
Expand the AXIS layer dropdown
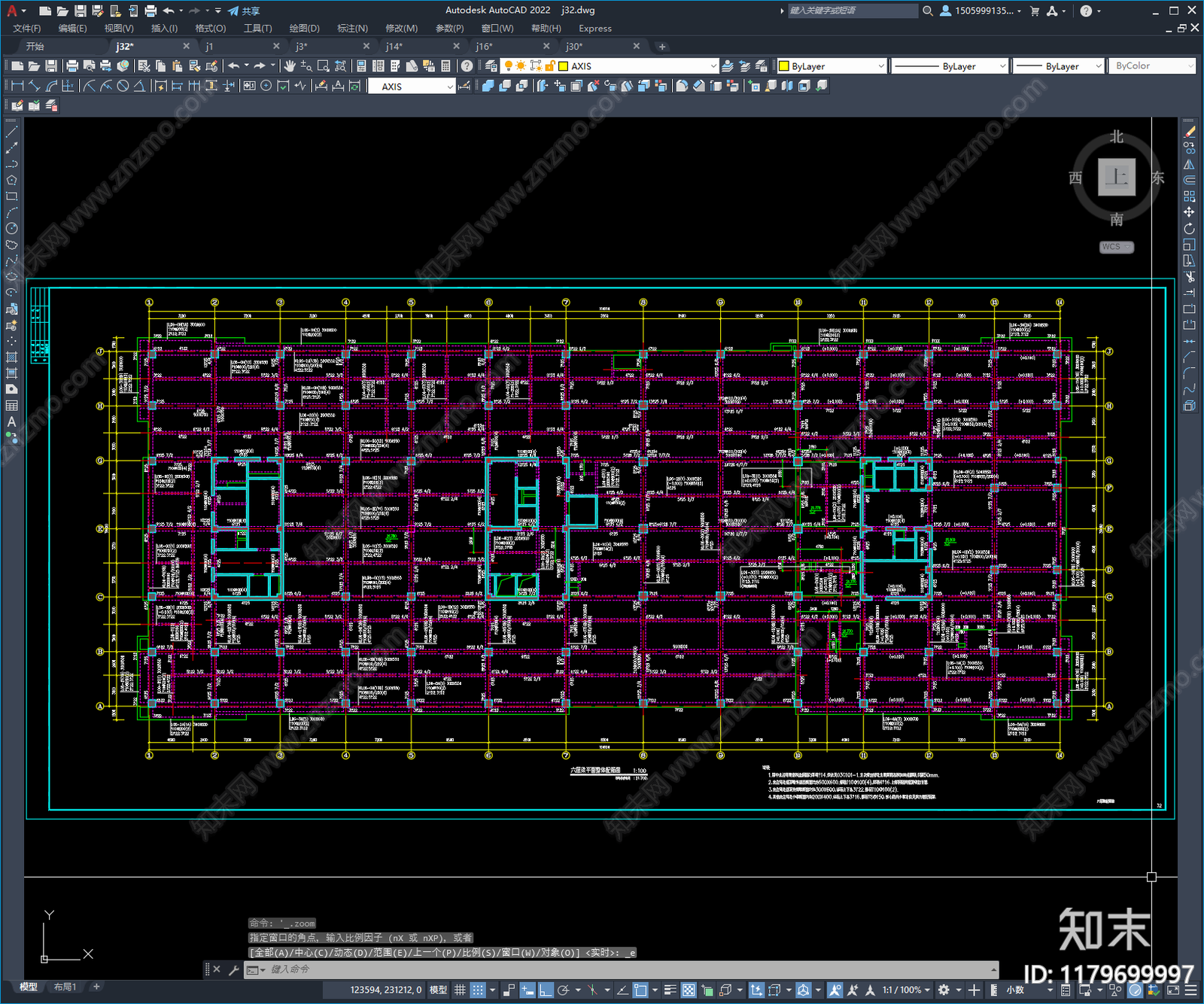pyautogui.click(x=713, y=66)
